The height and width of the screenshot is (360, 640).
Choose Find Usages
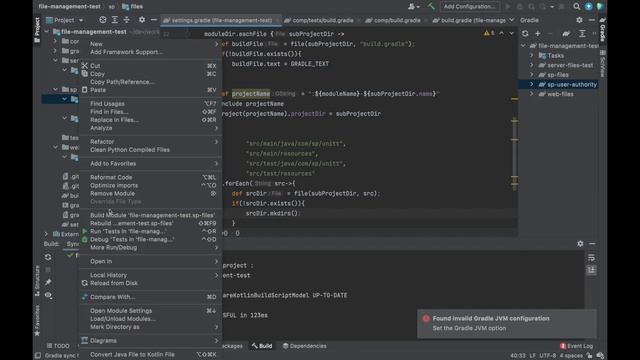[x=150, y=104]
